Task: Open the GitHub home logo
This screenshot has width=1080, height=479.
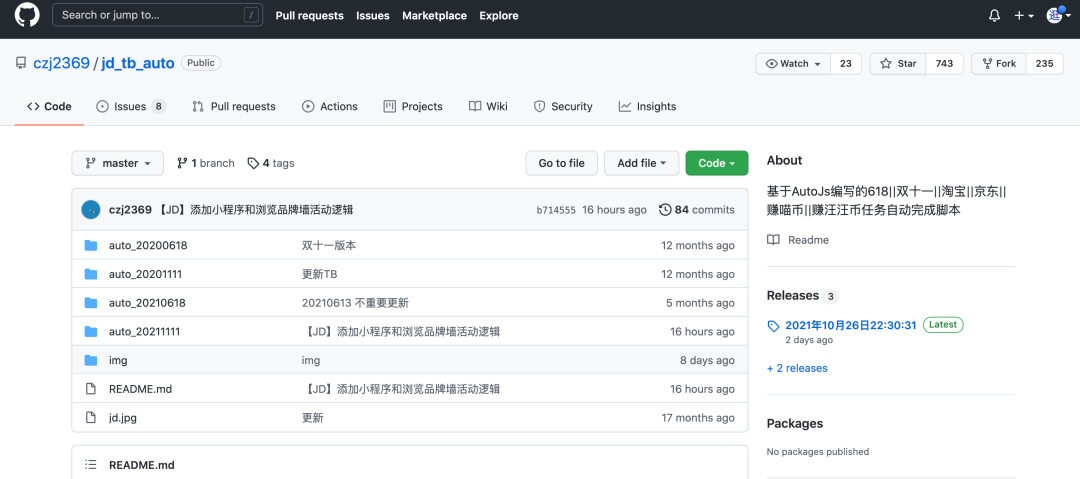Action: pyautogui.click(x=28, y=14)
